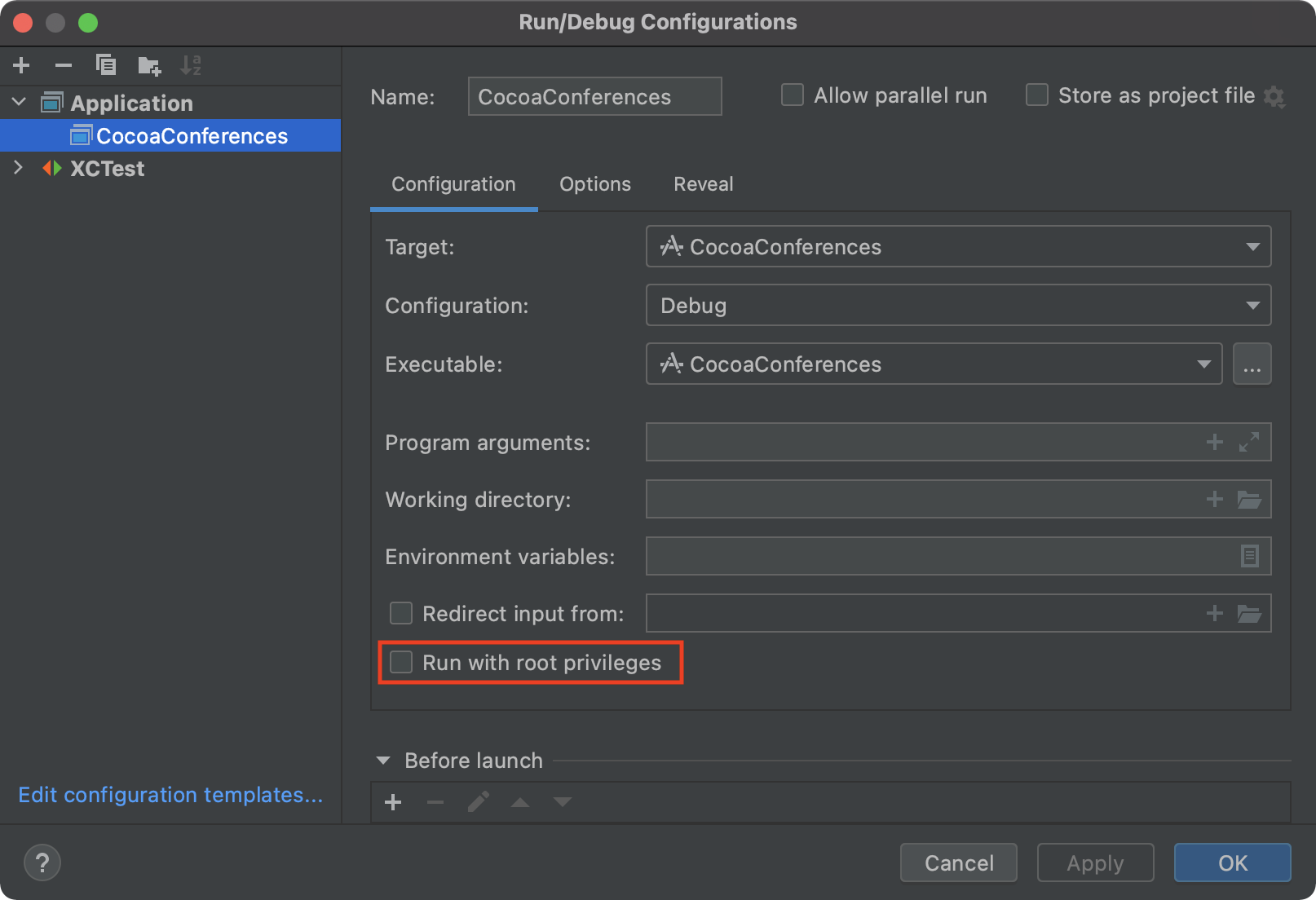The height and width of the screenshot is (900, 1316).
Task: Select the Application label in the tree
Action: tap(131, 103)
